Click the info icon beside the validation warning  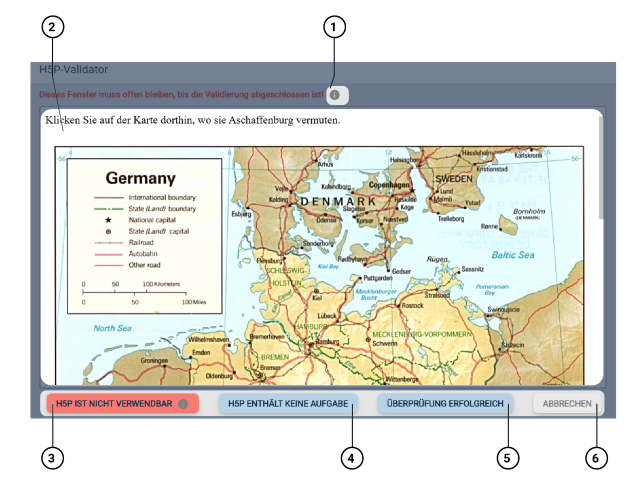(x=336, y=95)
